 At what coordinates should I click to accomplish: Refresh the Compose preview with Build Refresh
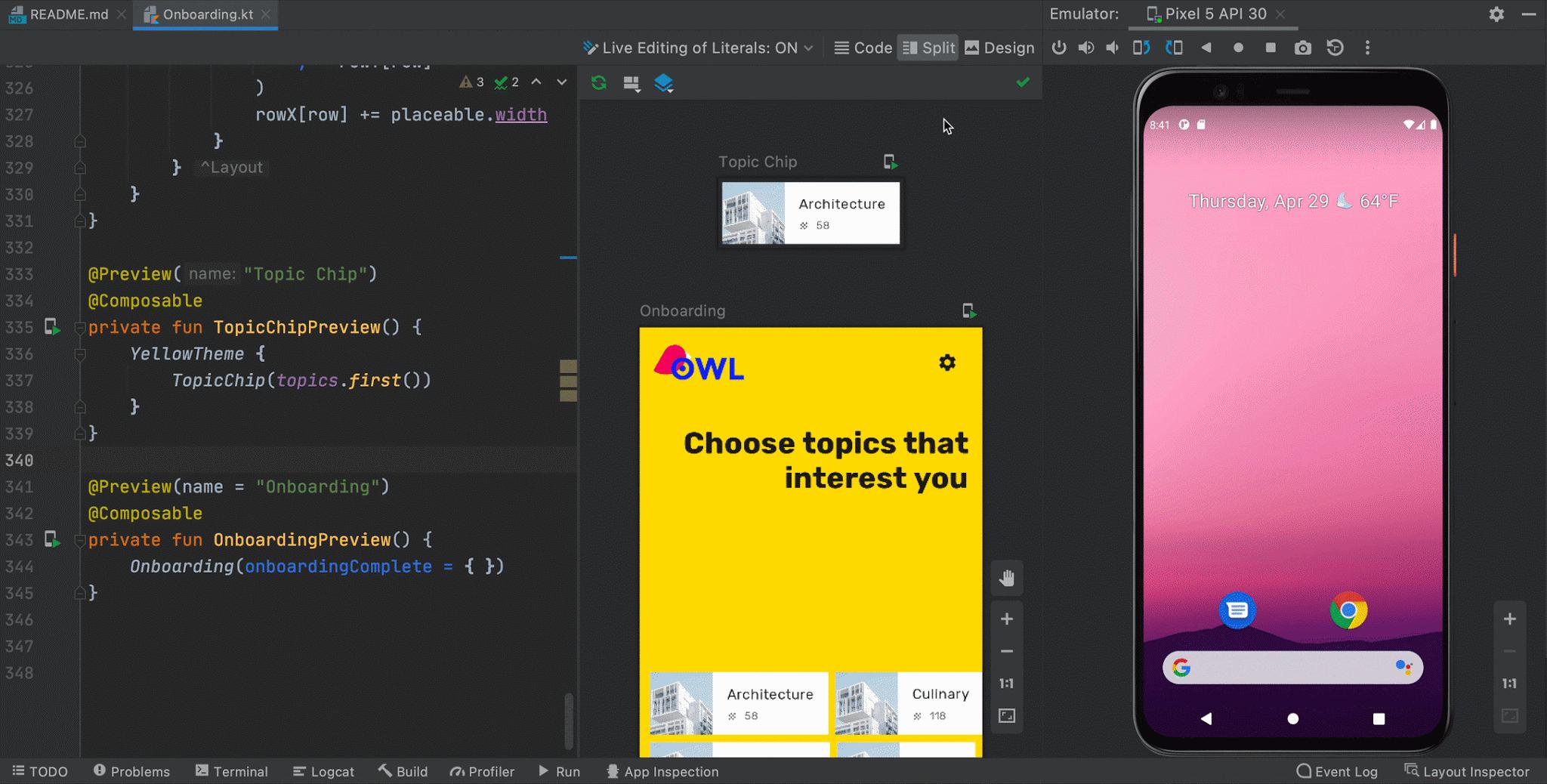tap(597, 83)
